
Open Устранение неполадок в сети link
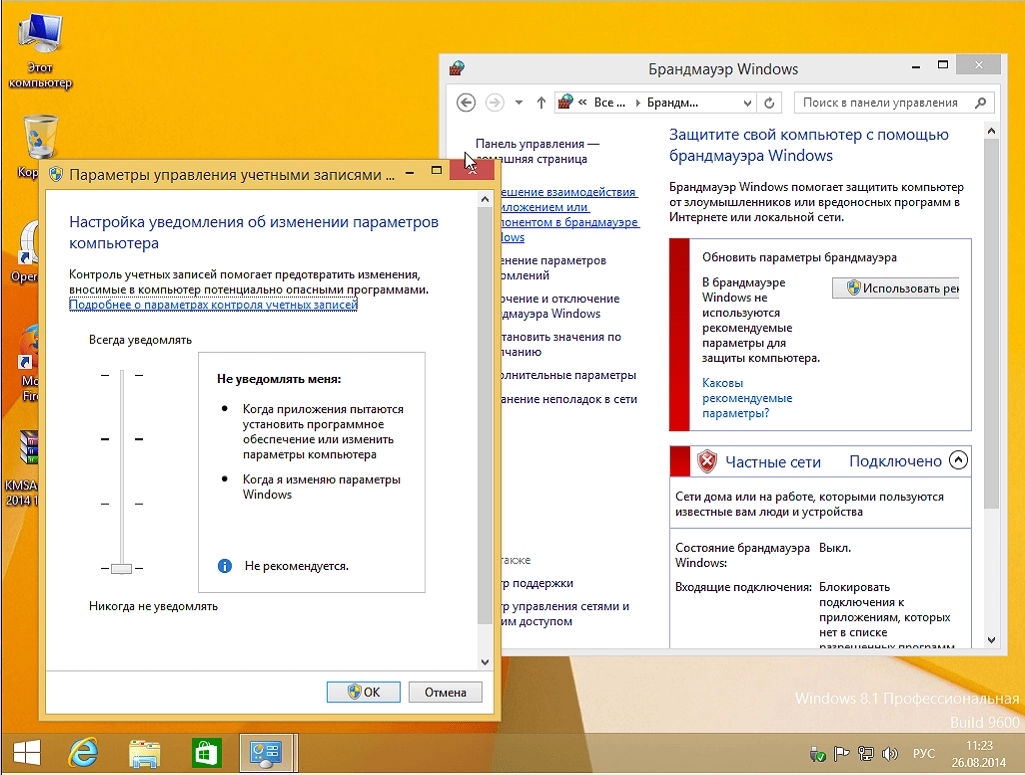pos(569,399)
